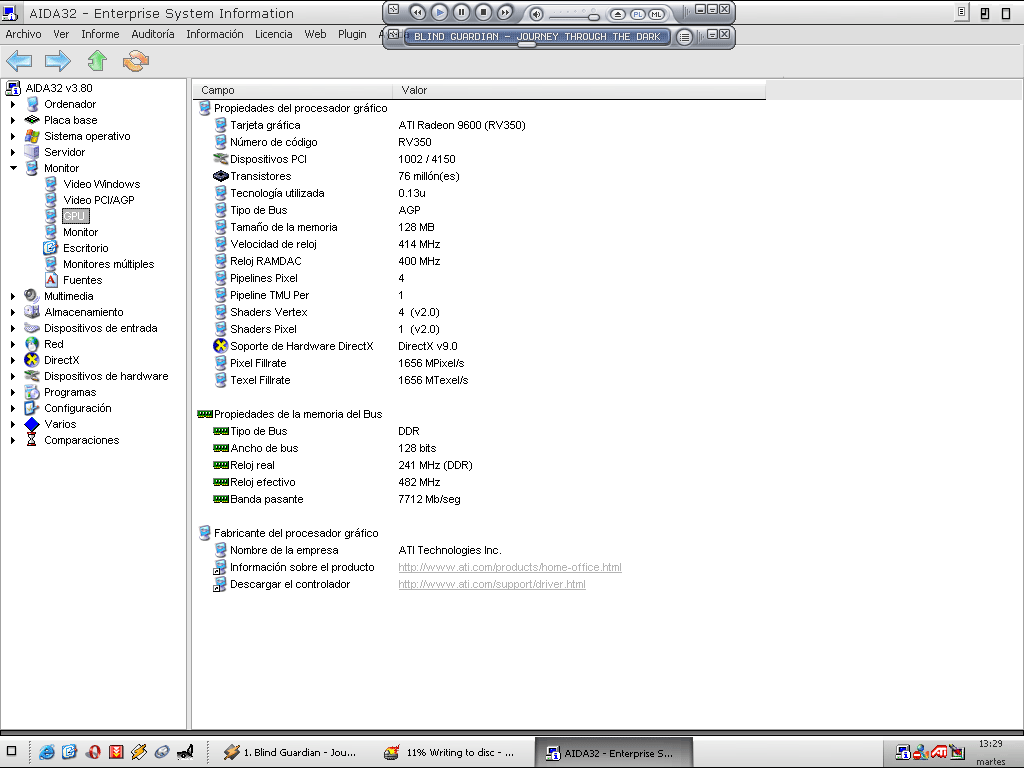The width and height of the screenshot is (1024, 768).
Task: Expand the Ordenador tree node
Action: tap(12, 104)
